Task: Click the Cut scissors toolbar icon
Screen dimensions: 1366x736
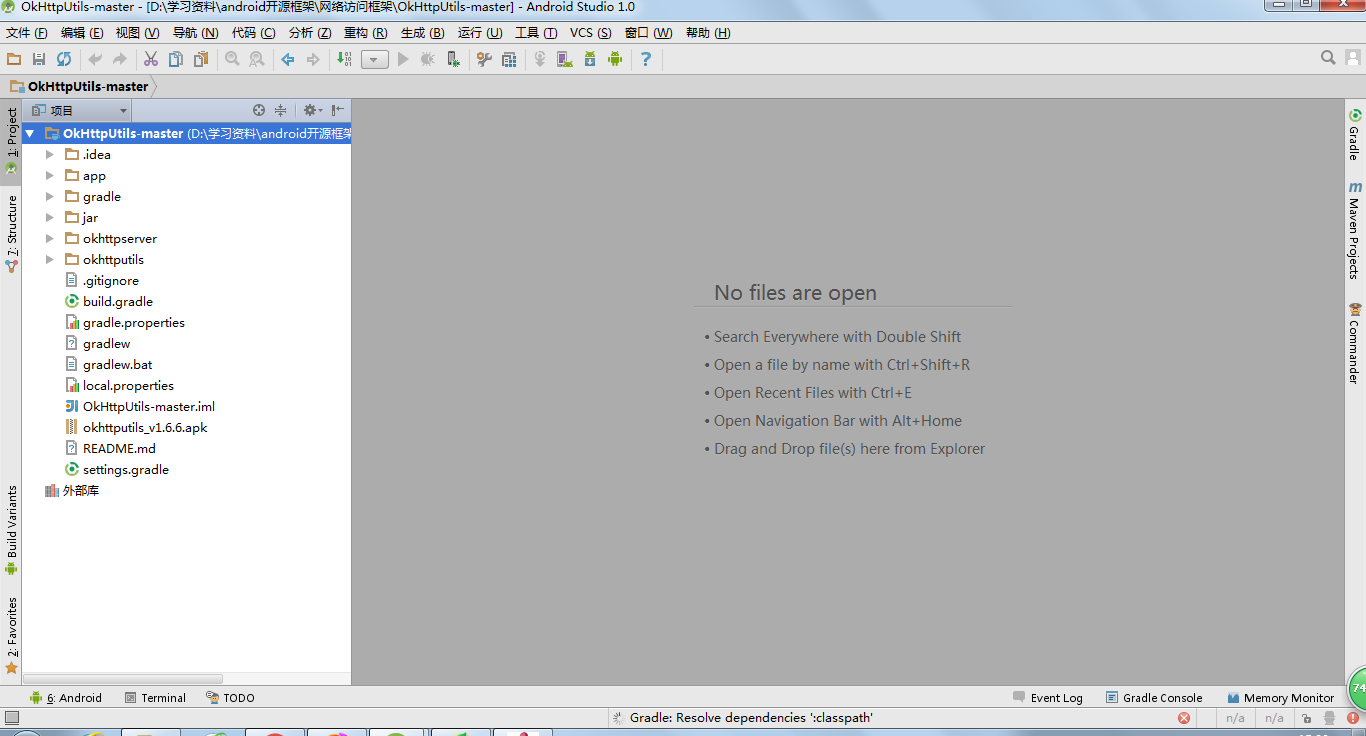Action: [151, 60]
